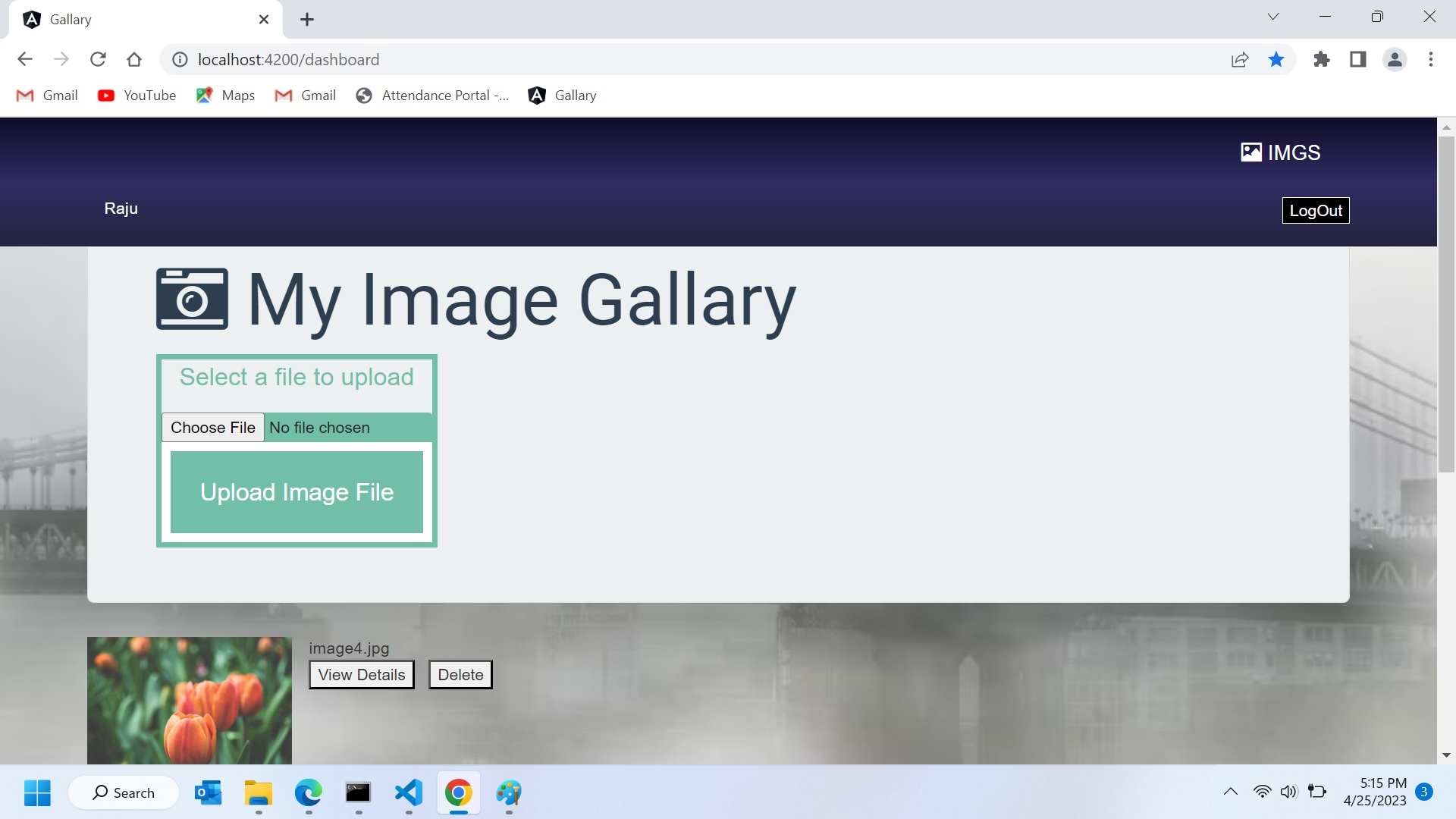Collapse the tab search chevron dropdown

(1273, 16)
